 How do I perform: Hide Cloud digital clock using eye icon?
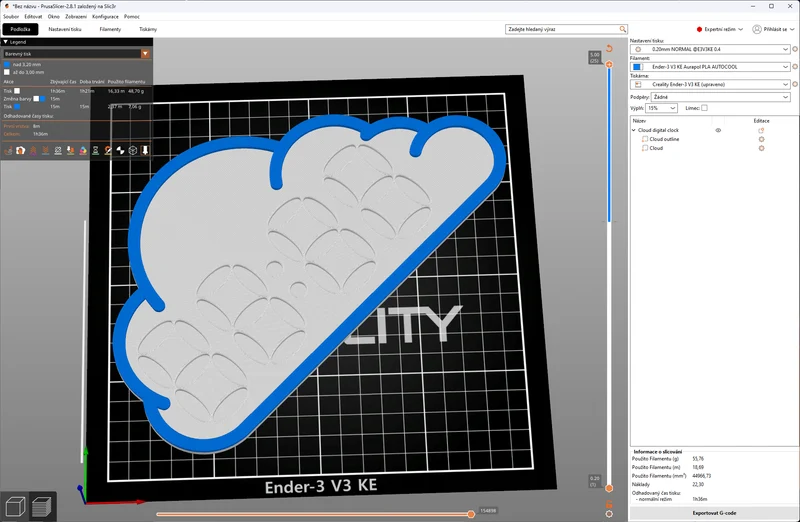point(718,130)
